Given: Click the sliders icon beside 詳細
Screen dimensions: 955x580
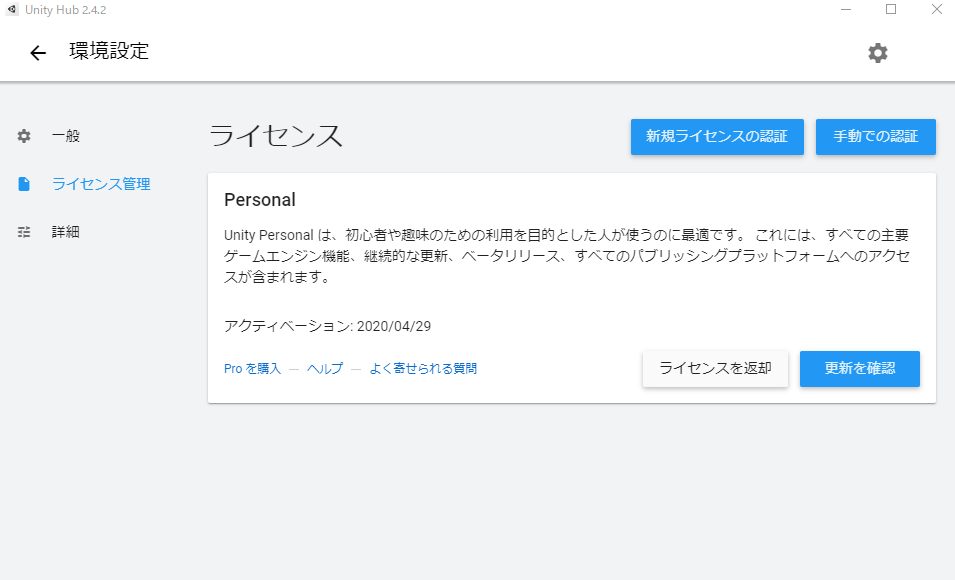Looking at the screenshot, I should click(x=24, y=232).
